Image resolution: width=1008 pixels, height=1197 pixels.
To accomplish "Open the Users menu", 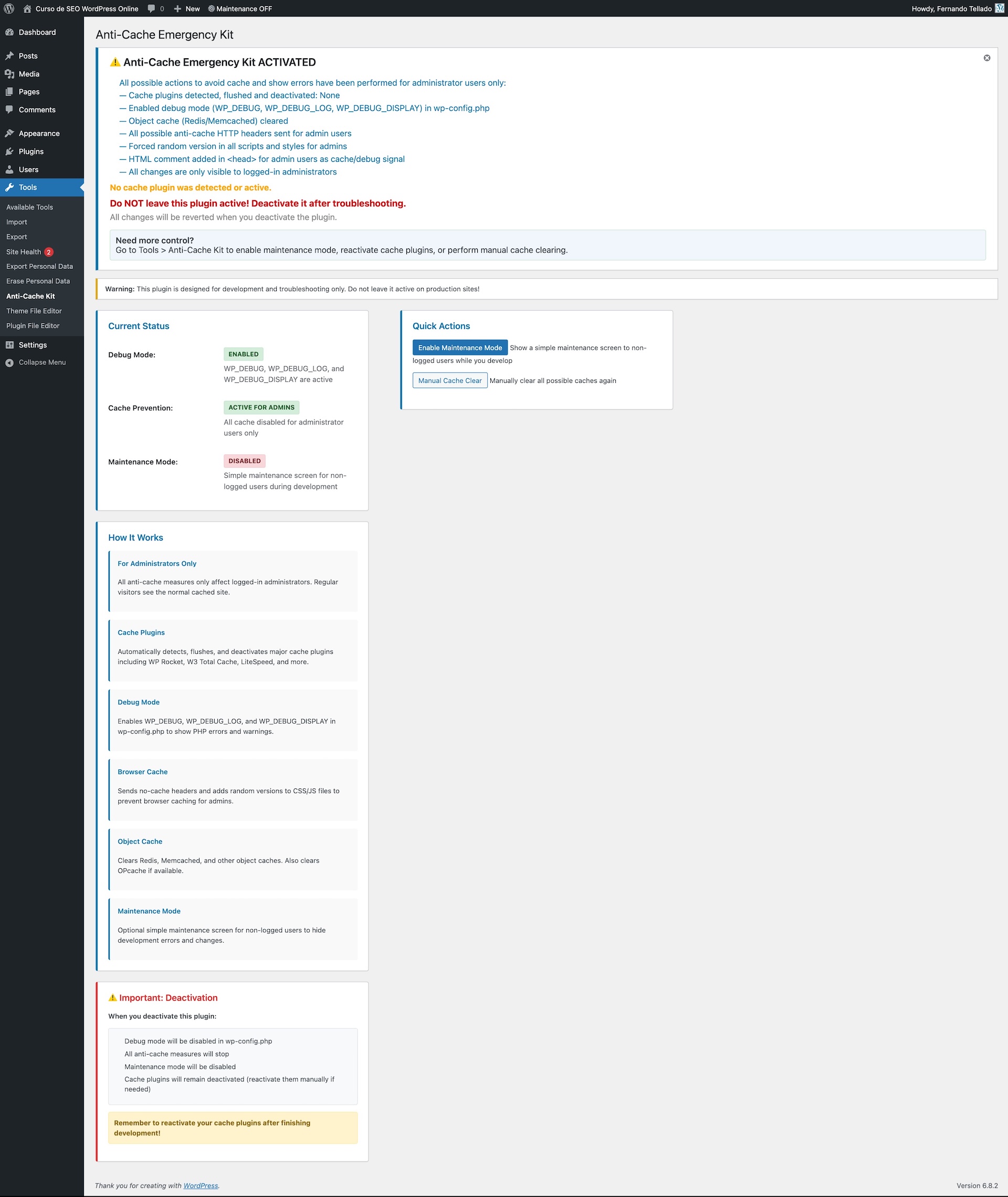I will (x=28, y=170).
